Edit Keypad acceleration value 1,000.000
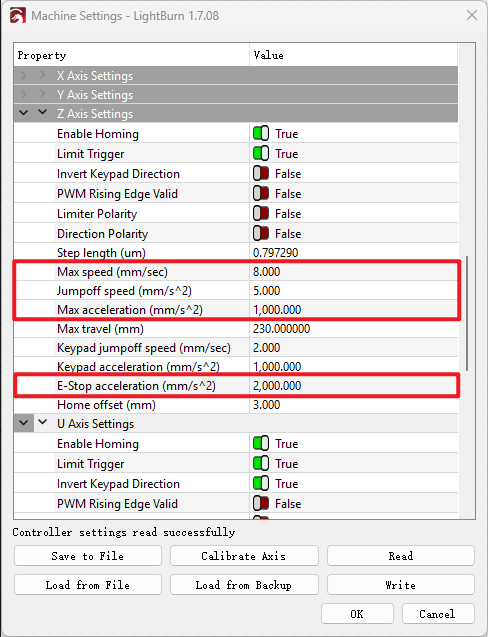488x637 pixels. [x=277, y=366]
